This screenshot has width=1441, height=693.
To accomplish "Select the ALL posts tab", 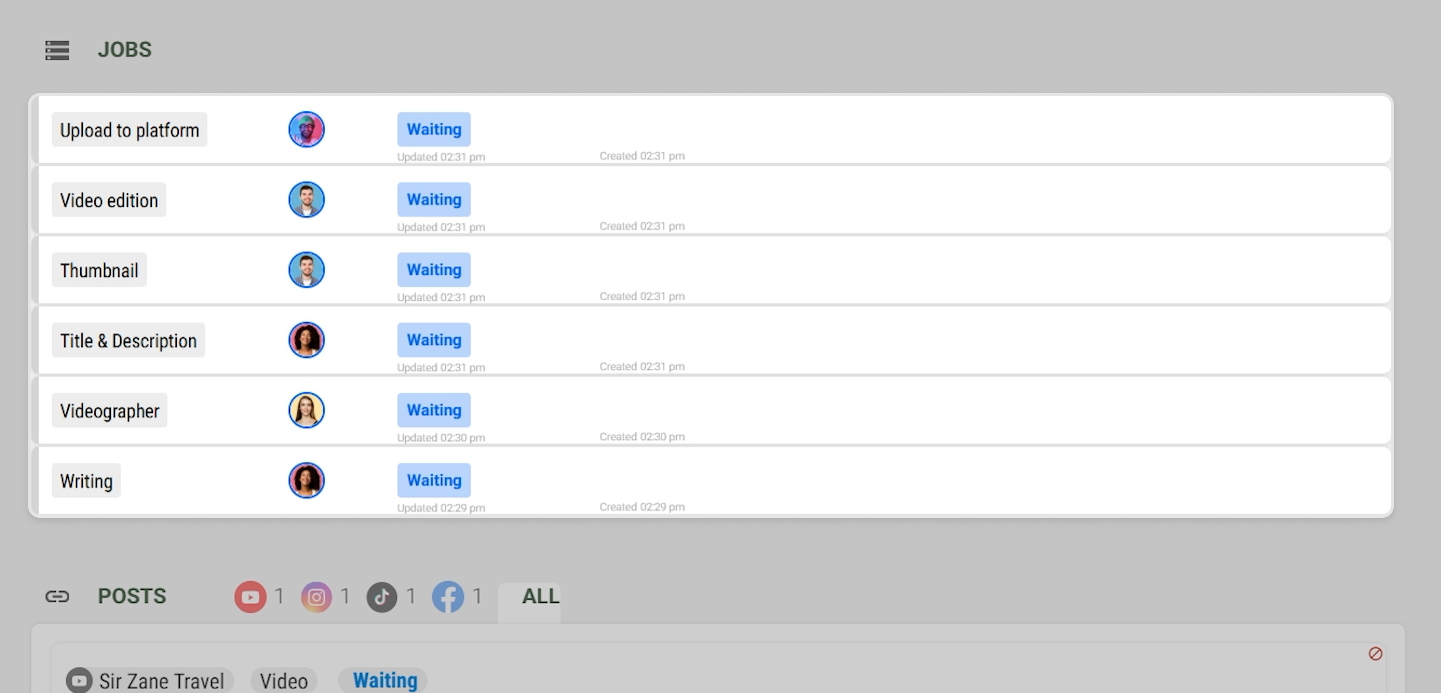I will pyautogui.click(x=540, y=597).
